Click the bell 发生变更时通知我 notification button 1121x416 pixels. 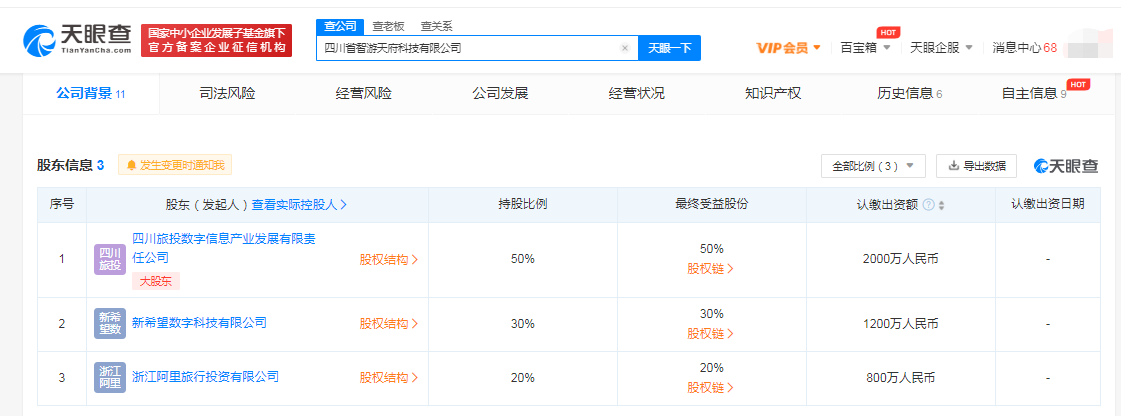coord(175,165)
